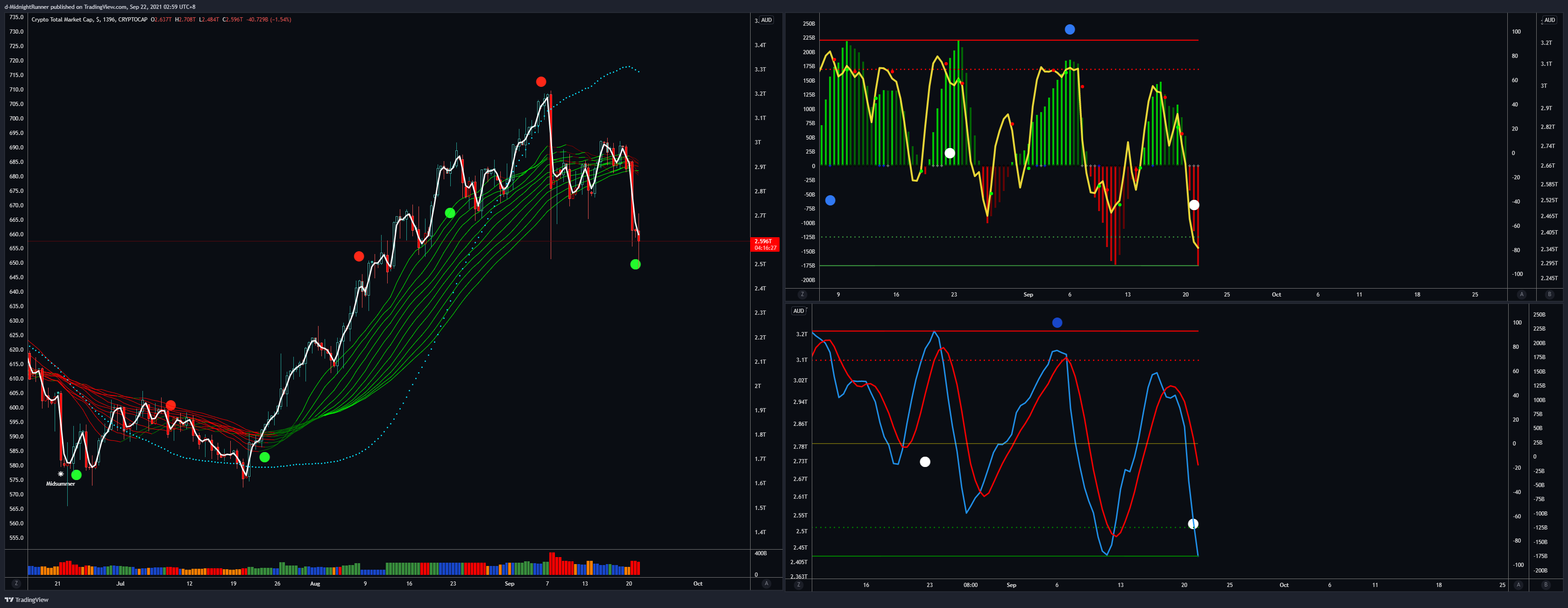Viewport: 1568px width, 608px height.
Task: Click red dot above the mid-July candles
Action: [171, 405]
